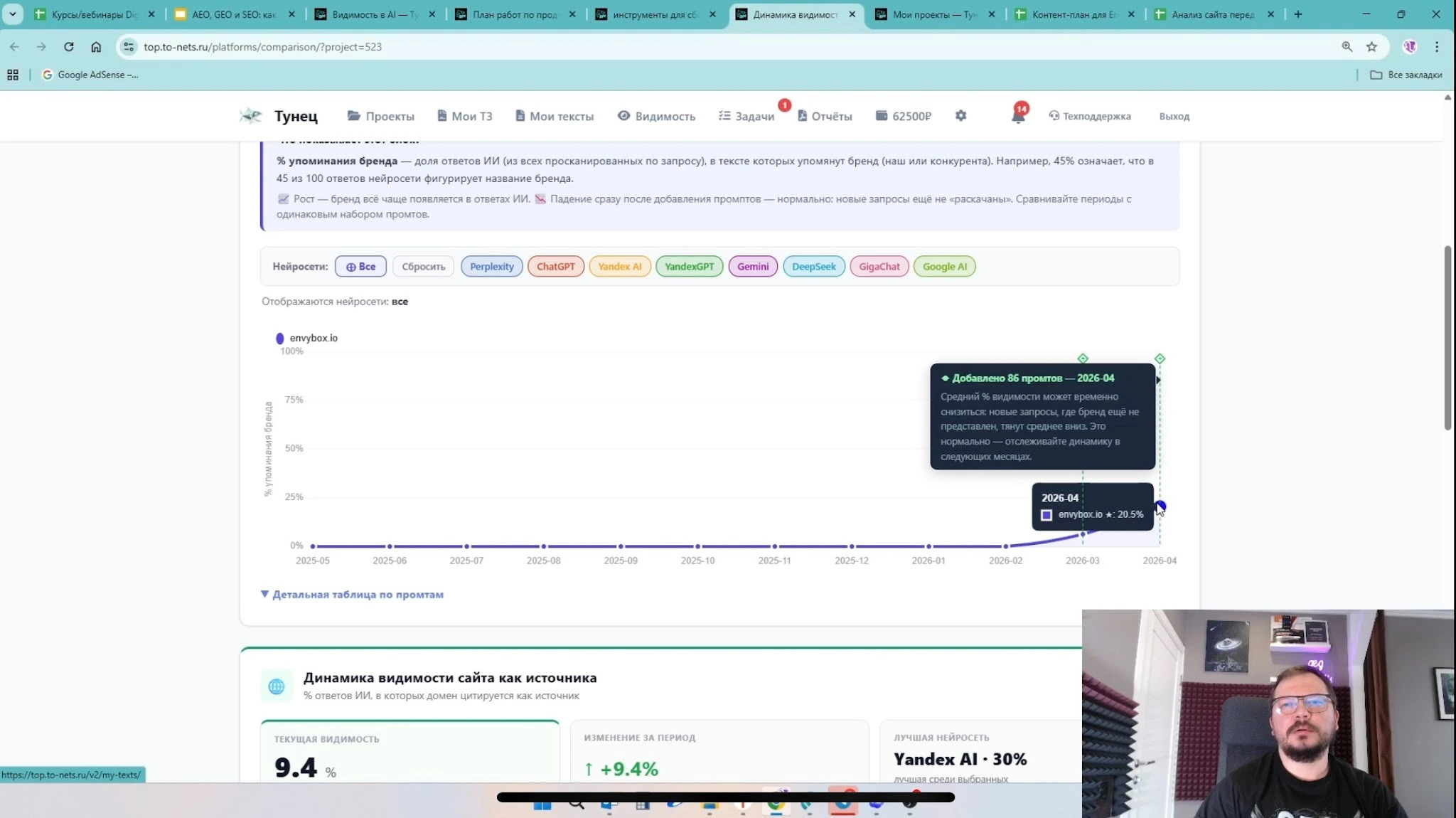Open Отчёты menu item

click(x=825, y=116)
